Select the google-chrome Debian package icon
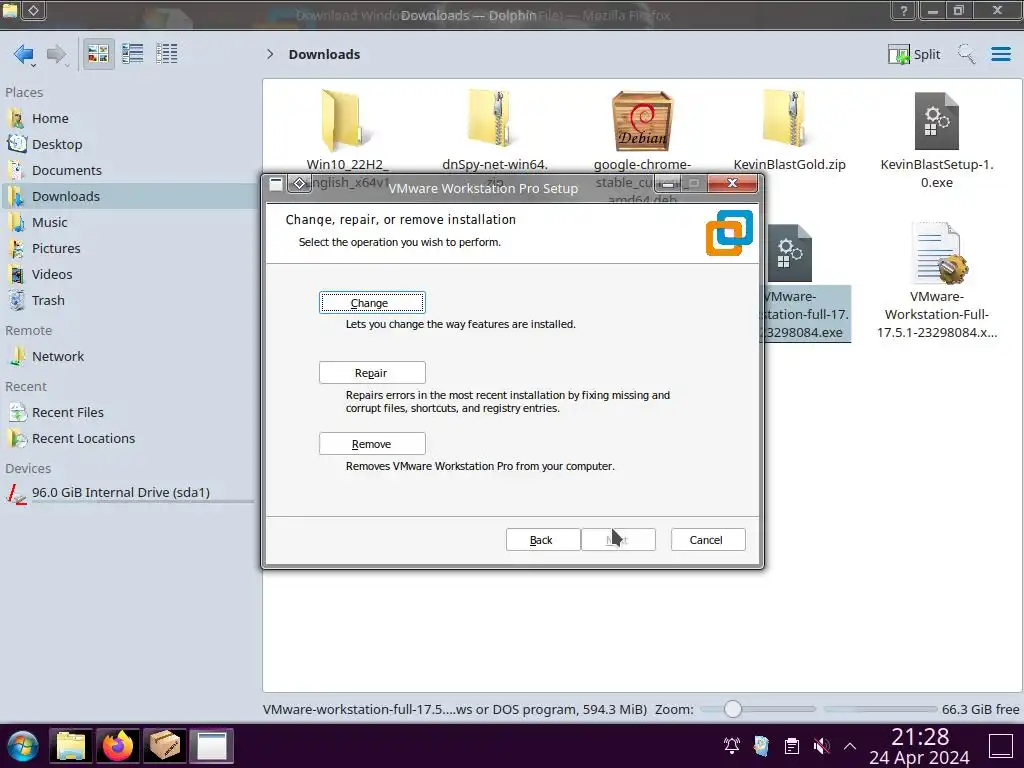 (x=642, y=121)
